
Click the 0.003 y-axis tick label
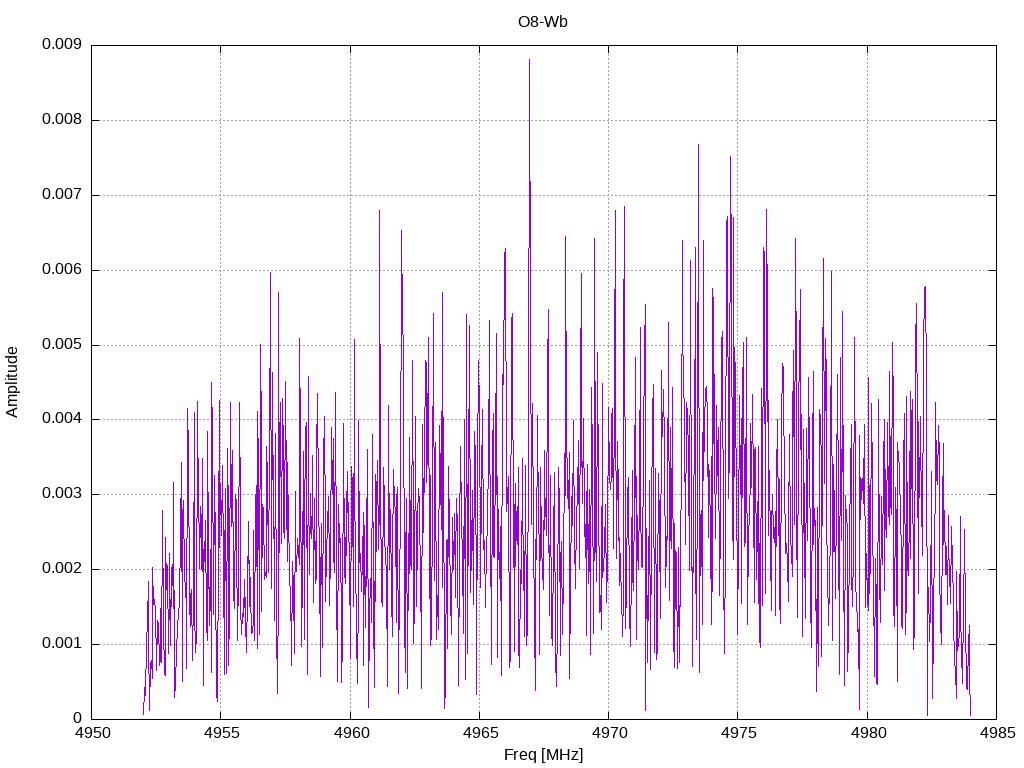click(62, 494)
